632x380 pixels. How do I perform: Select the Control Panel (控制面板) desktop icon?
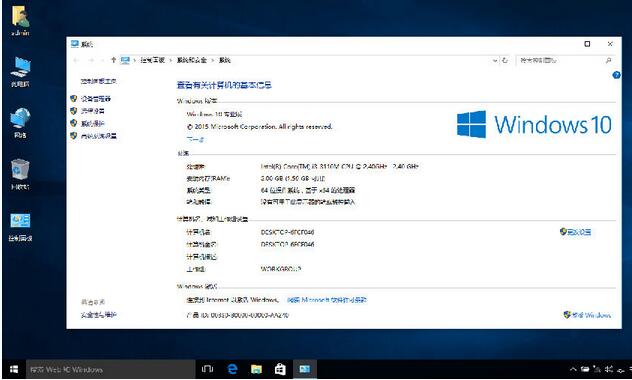[20, 226]
